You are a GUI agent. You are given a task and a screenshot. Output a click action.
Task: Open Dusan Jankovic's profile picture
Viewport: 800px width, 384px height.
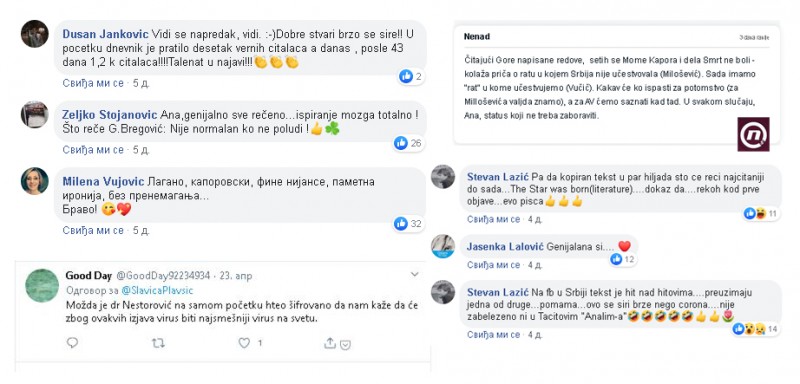point(35,34)
